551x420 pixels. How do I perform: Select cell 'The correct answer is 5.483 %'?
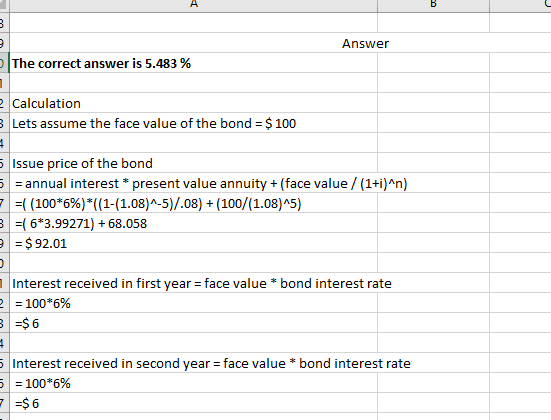pos(194,63)
